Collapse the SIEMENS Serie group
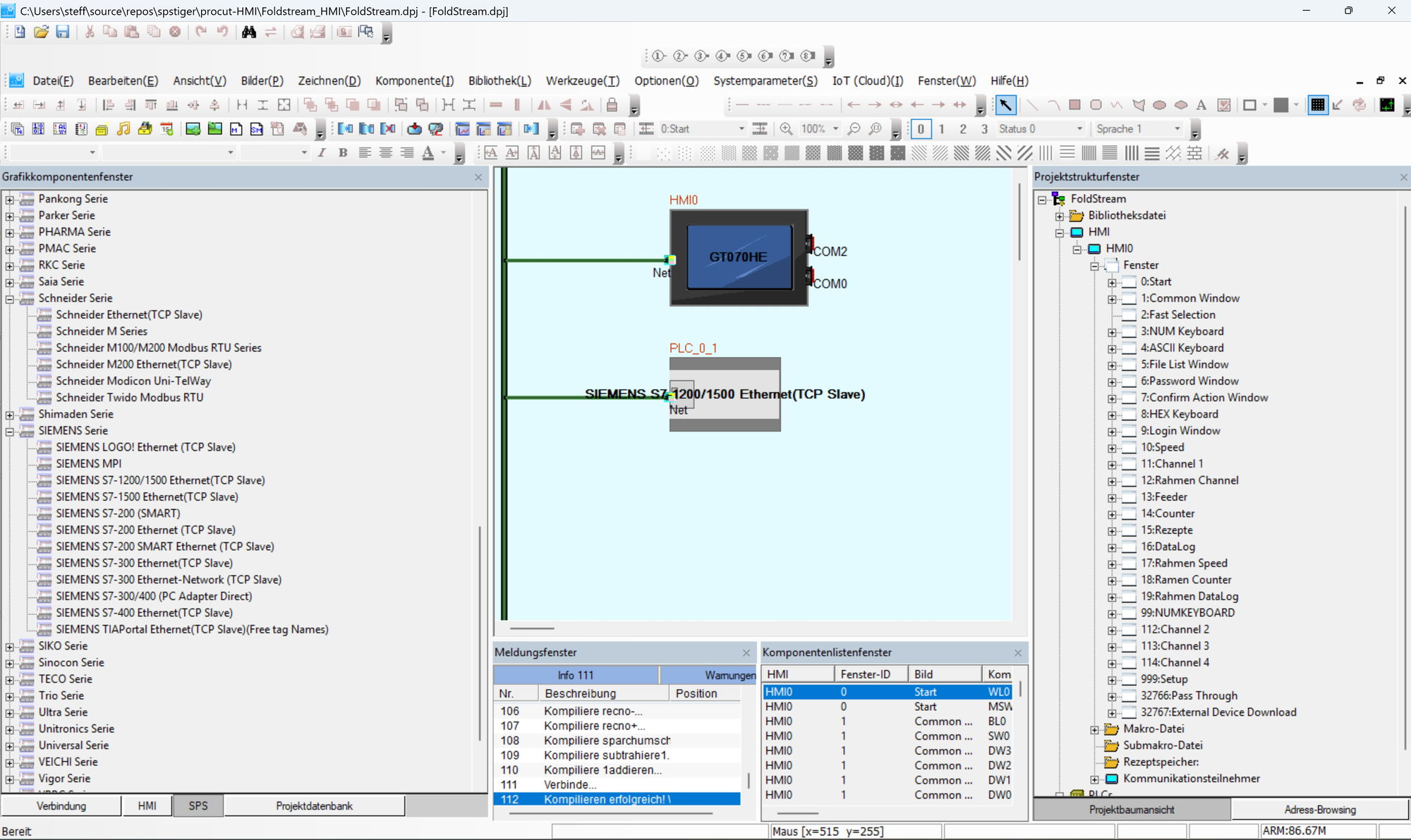 point(10,430)
